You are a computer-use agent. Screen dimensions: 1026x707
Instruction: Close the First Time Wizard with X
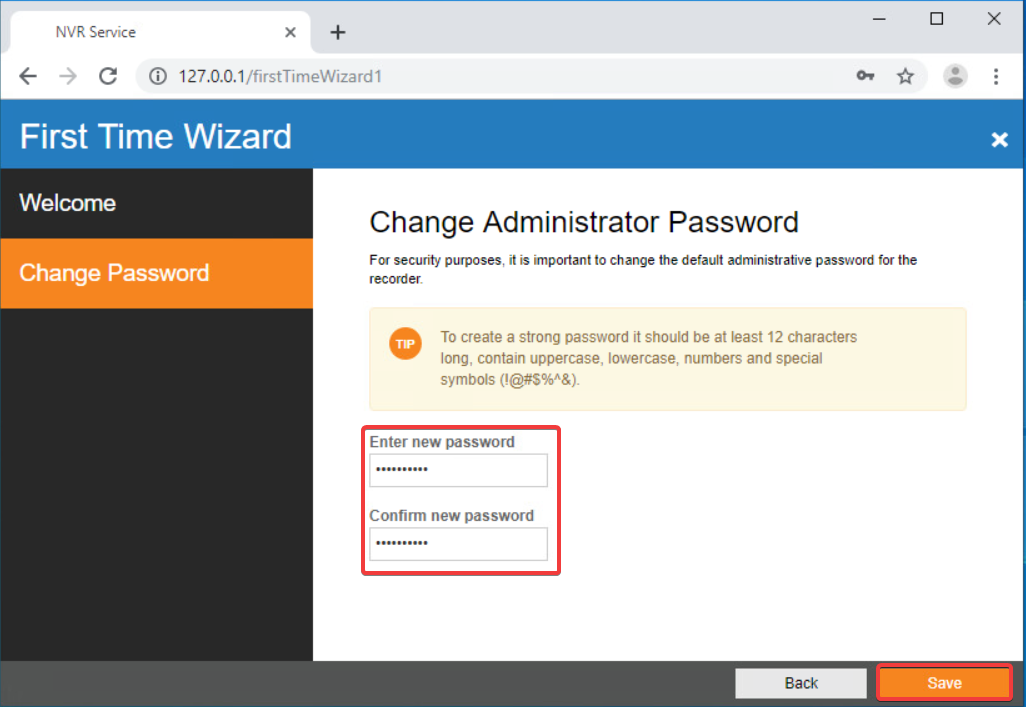pos(999,139)
